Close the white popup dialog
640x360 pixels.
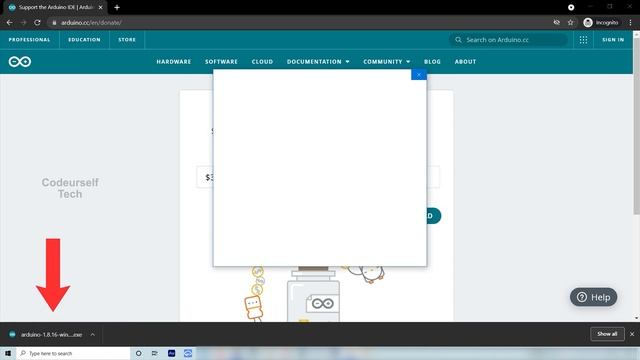[x=419, y=75]
